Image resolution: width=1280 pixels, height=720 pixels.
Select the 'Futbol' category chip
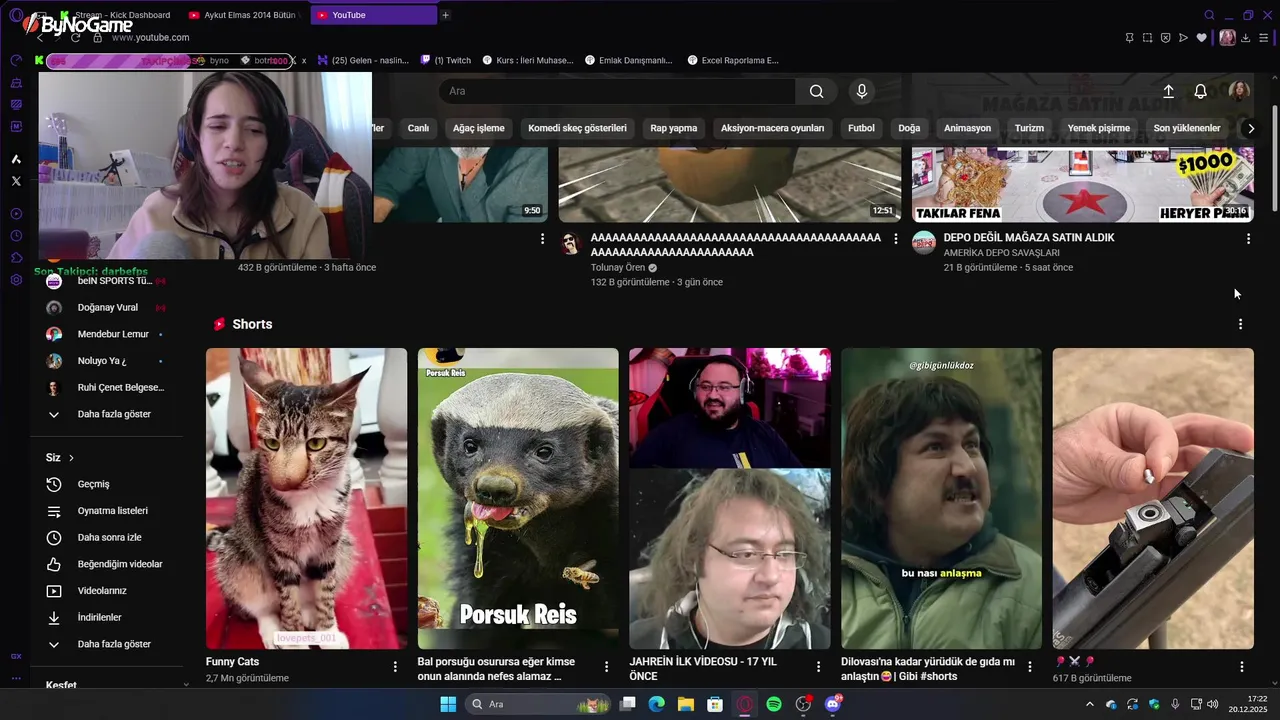click(x=861, y=128)
